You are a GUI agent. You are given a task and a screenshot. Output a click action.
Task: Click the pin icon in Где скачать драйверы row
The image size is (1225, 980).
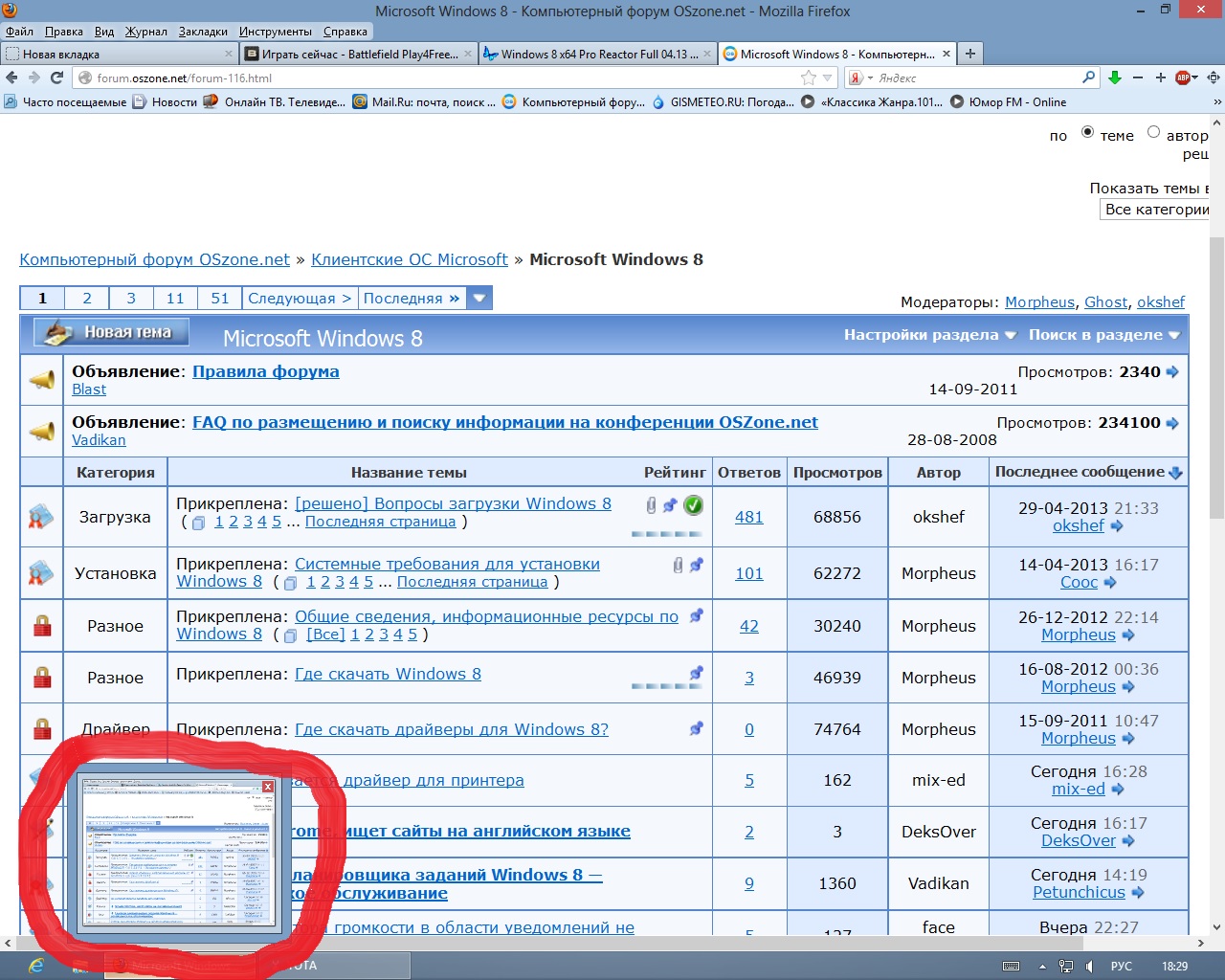pos(697,728)
